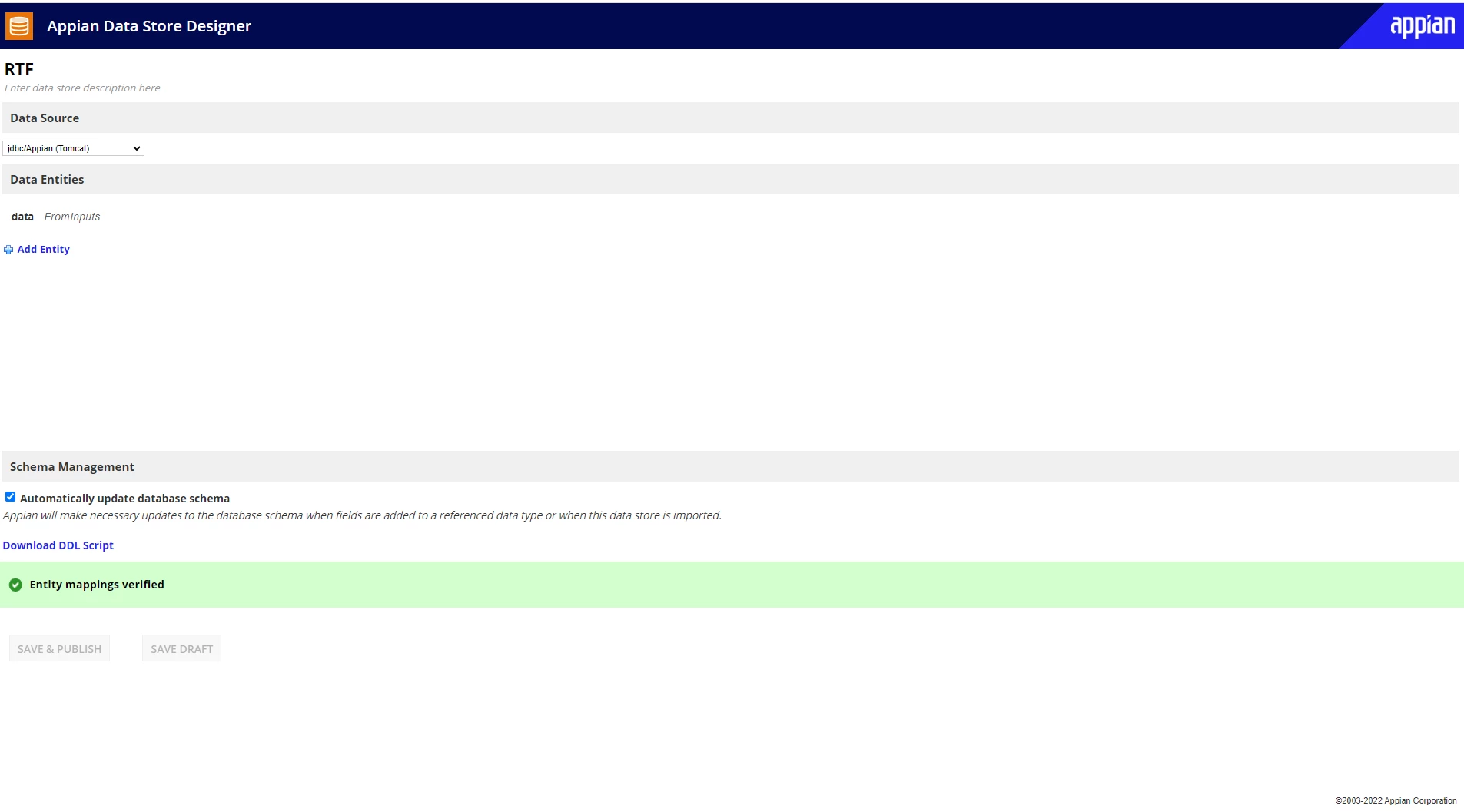
Task: Click the Schema Management section header
Action: click(730, 466)
